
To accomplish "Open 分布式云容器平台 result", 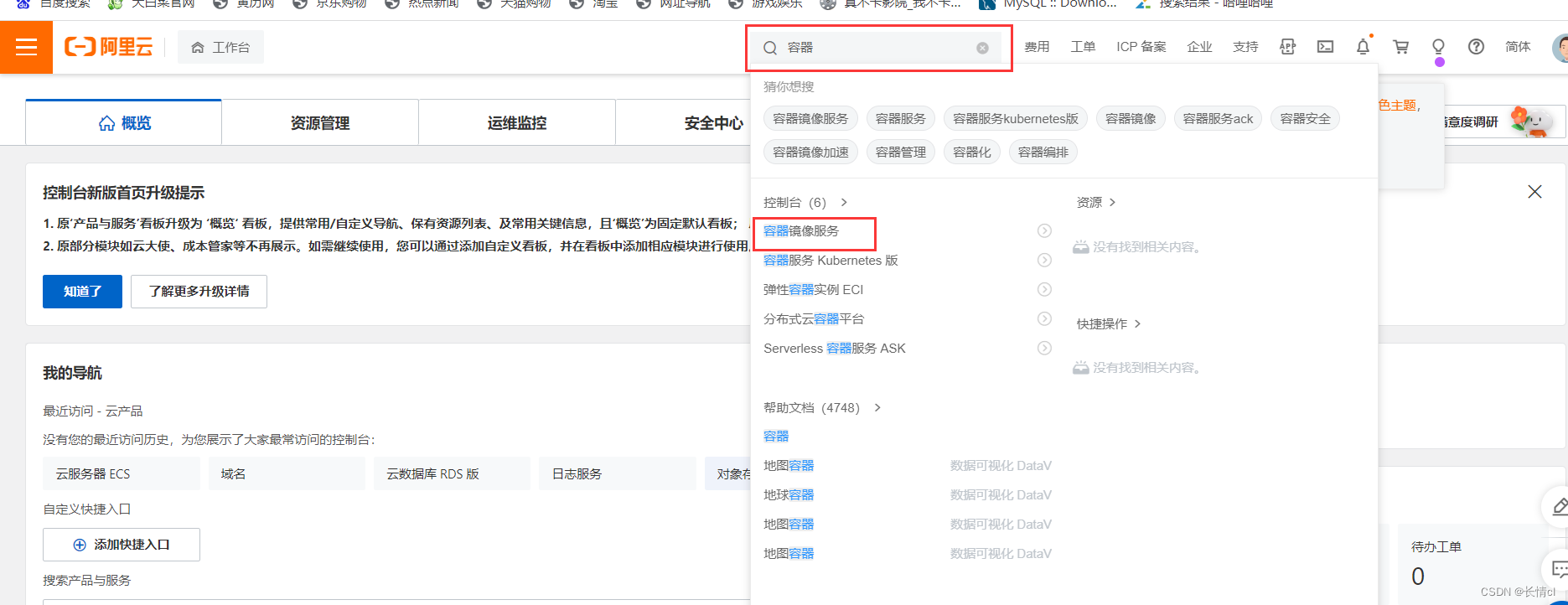I will (x=814, y=319).
